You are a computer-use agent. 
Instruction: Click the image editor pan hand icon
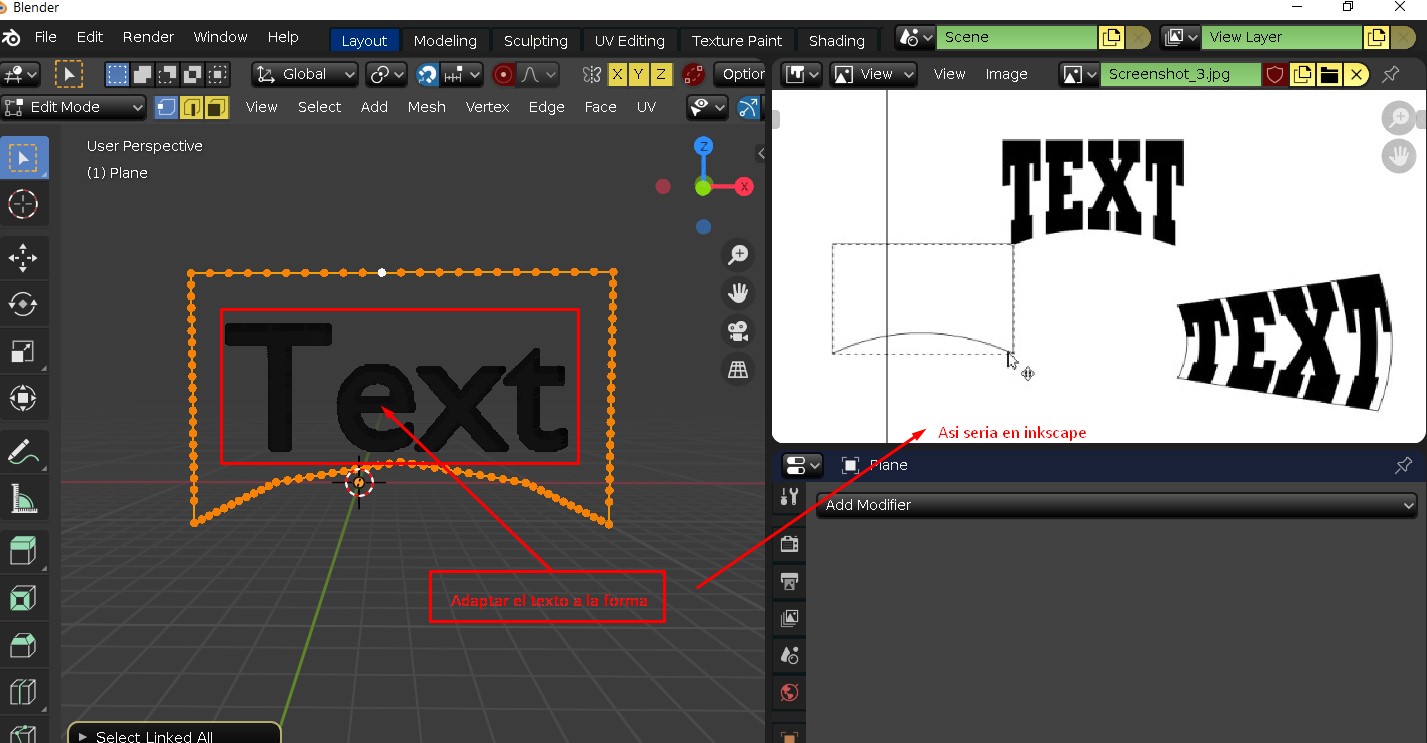click(x=1398, y=156)
